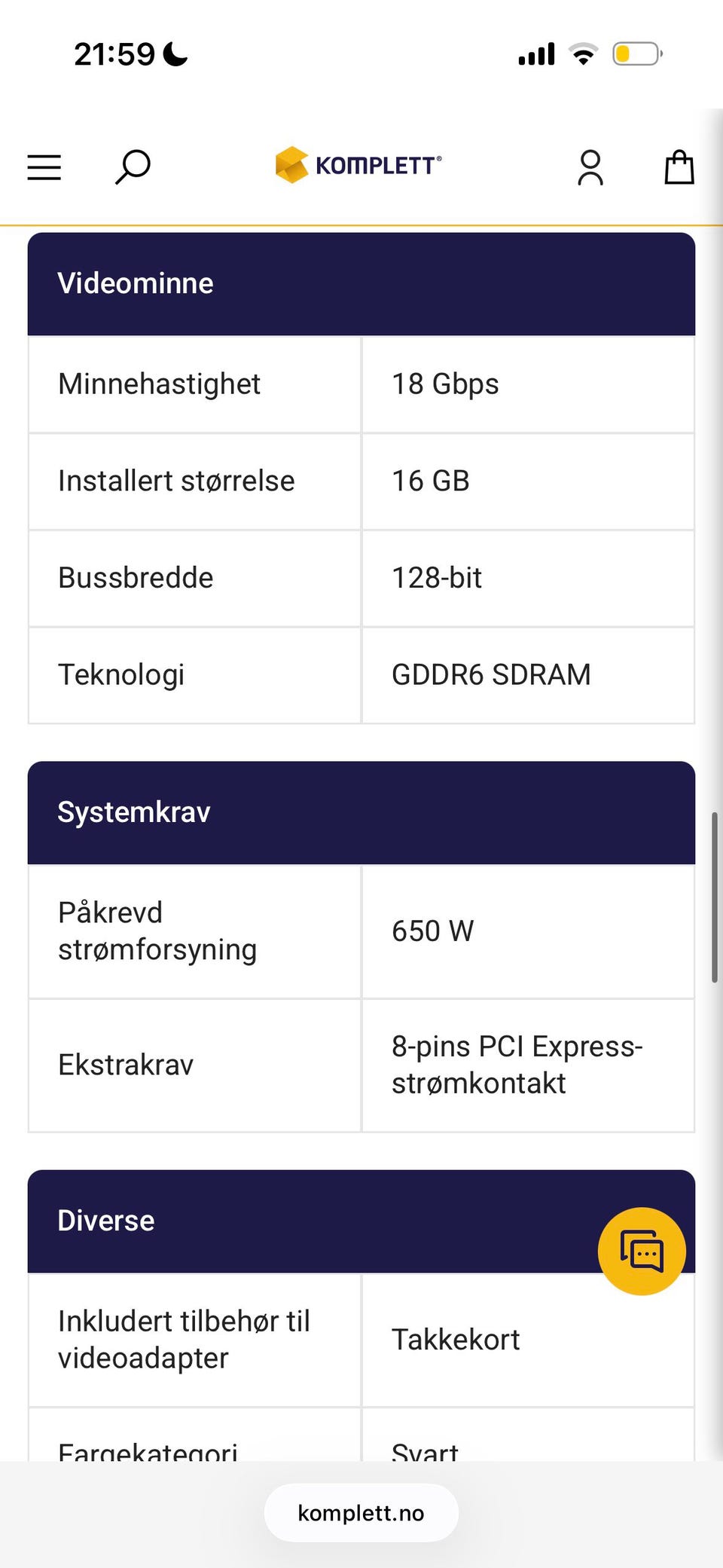The height and width of the screenshot is (1568, 723).
Task: Tap the Wi-Fi status icon
Action: point(583,54)
